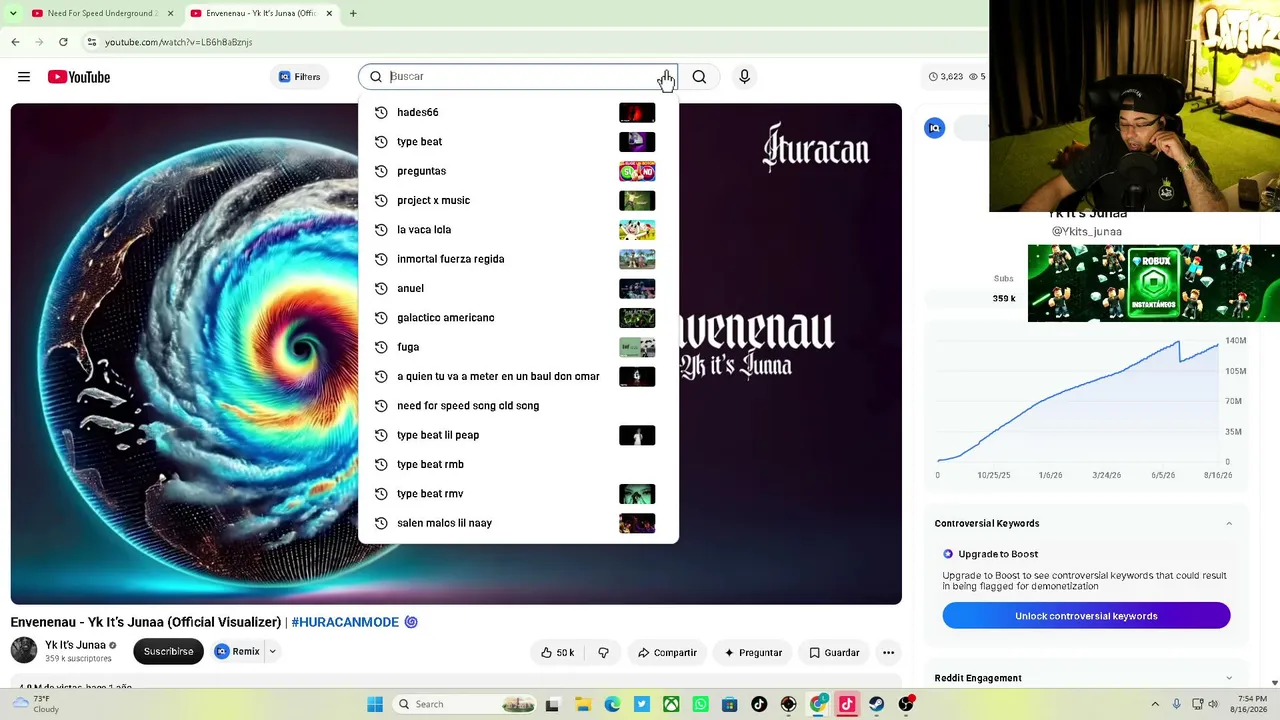
Task: Open the tab search dropdown arrow
Action: click(x=12, y=13)
